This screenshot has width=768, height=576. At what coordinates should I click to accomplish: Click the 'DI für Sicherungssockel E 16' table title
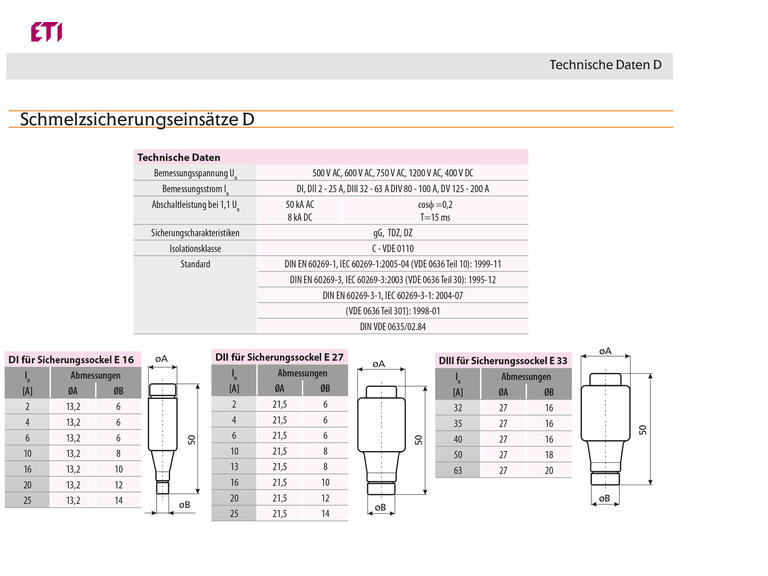(71, 359)
